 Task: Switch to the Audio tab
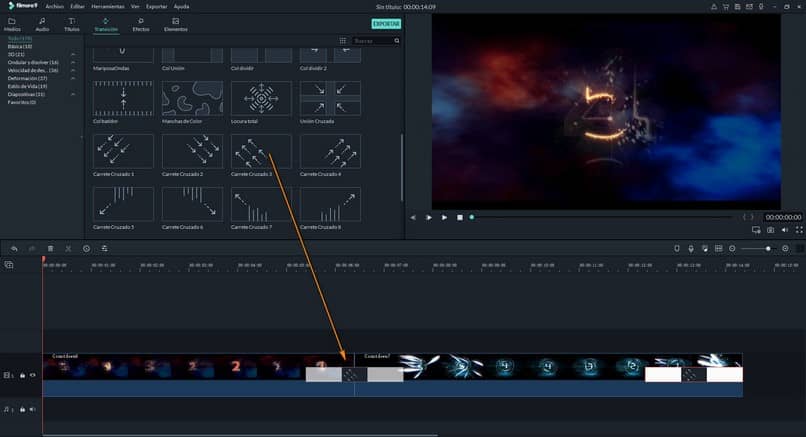click(42, 24)
